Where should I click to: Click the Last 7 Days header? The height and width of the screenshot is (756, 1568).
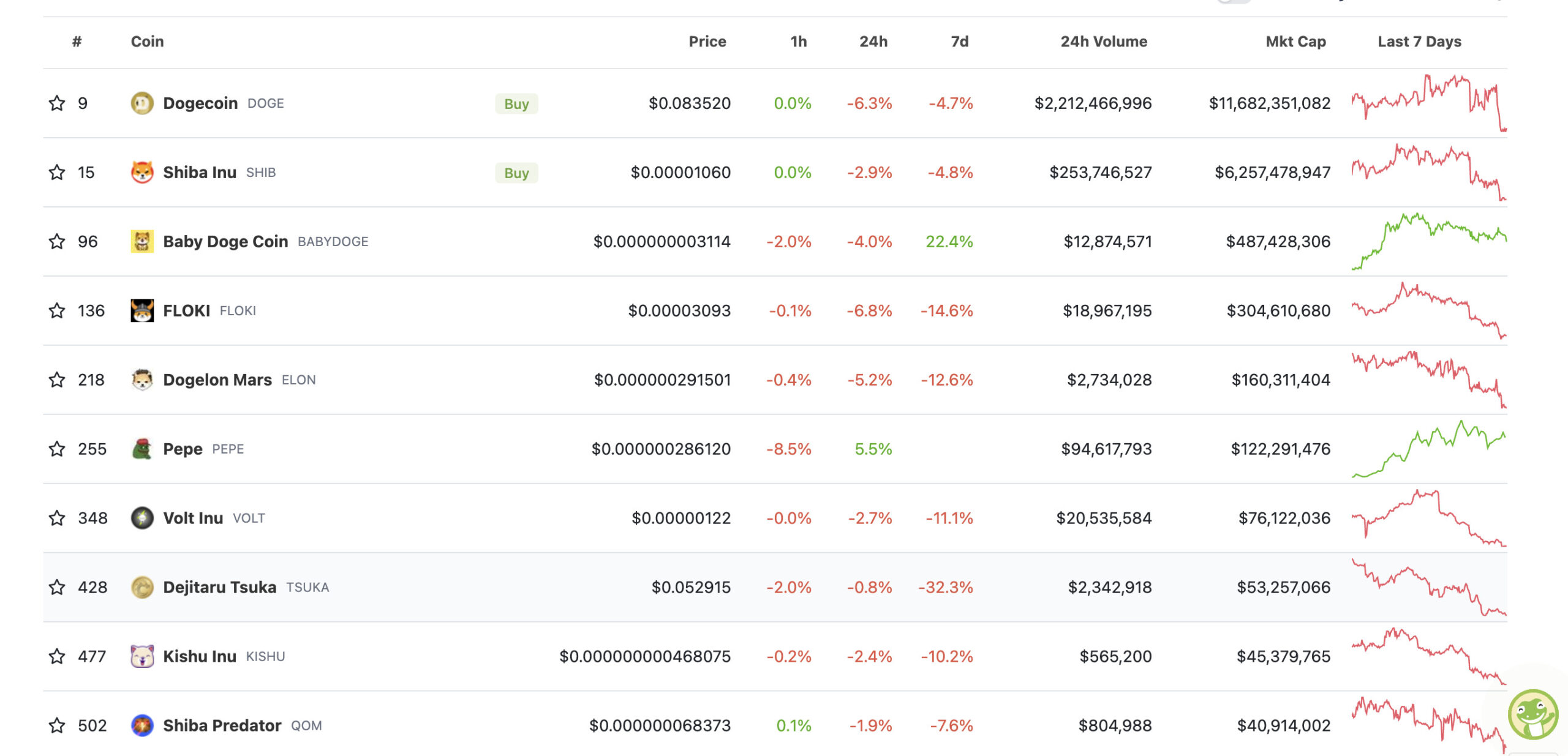coord(1419,42)
